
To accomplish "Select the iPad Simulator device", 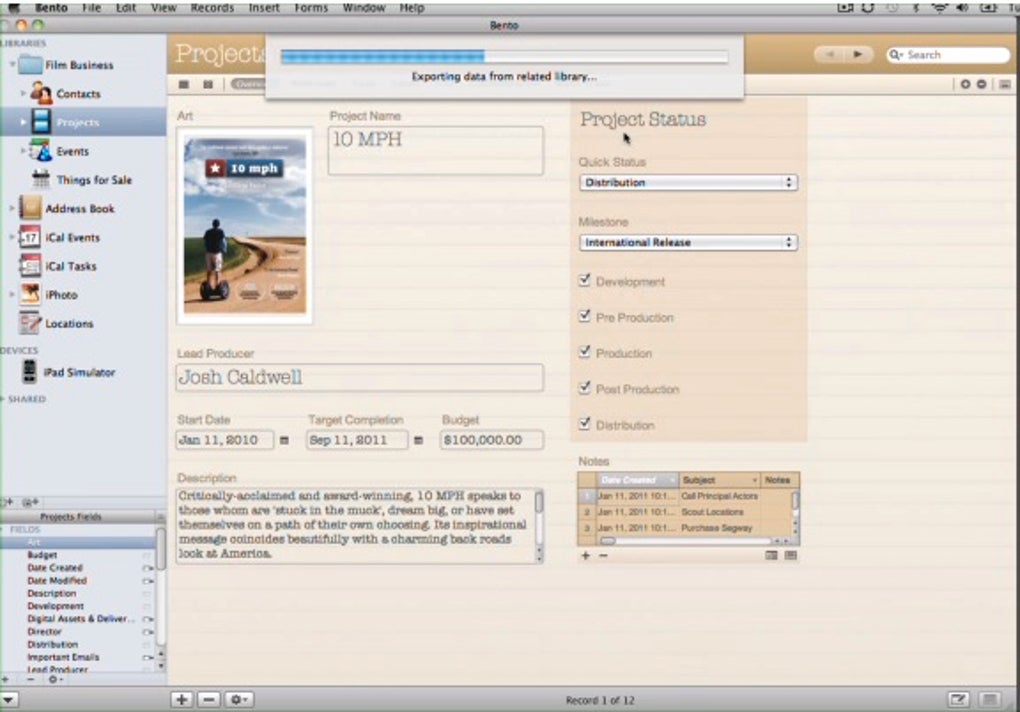I will pyautogui.click(x=68, y=372).
